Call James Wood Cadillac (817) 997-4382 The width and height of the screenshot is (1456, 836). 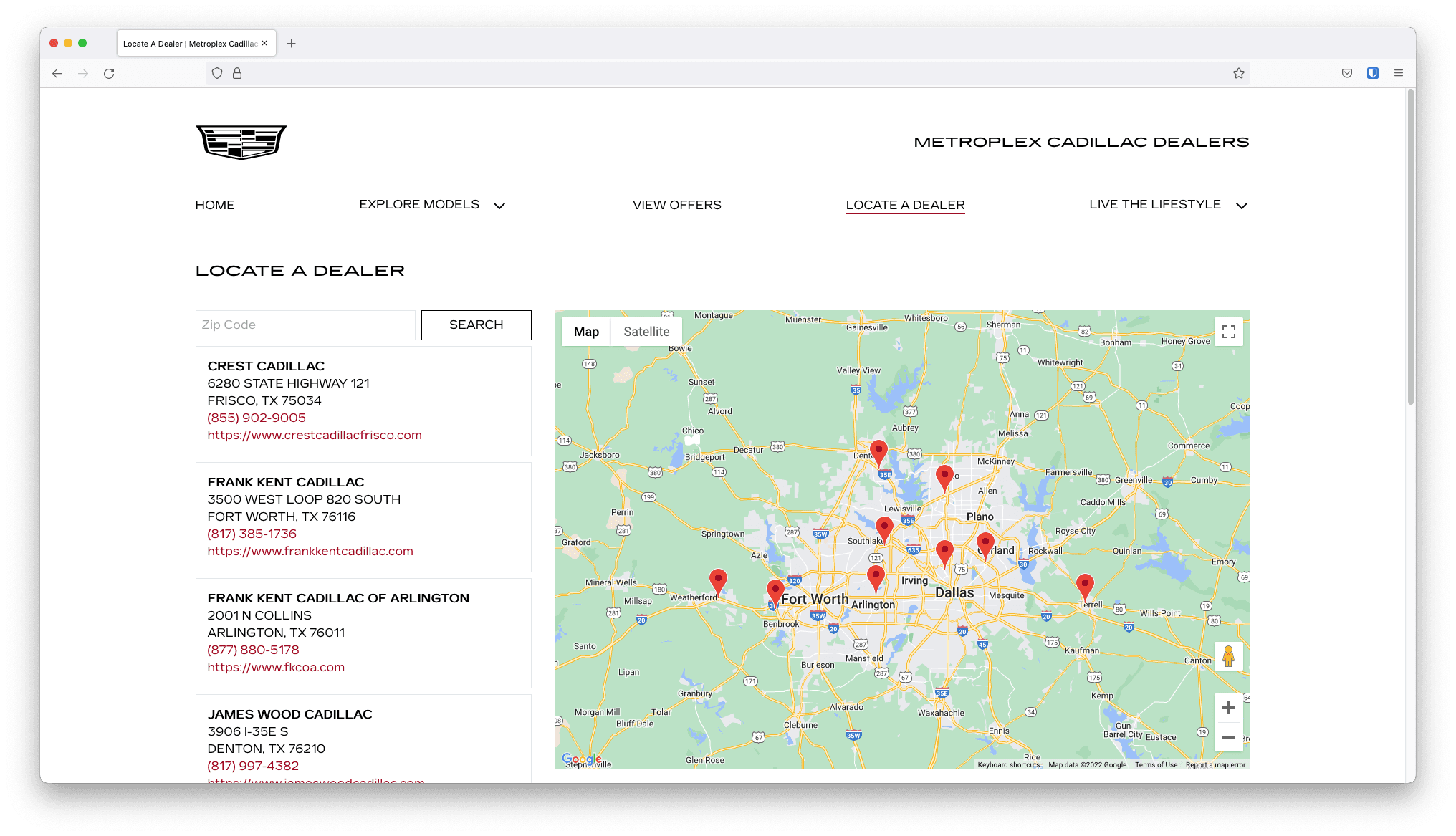[x=253, y=766]
